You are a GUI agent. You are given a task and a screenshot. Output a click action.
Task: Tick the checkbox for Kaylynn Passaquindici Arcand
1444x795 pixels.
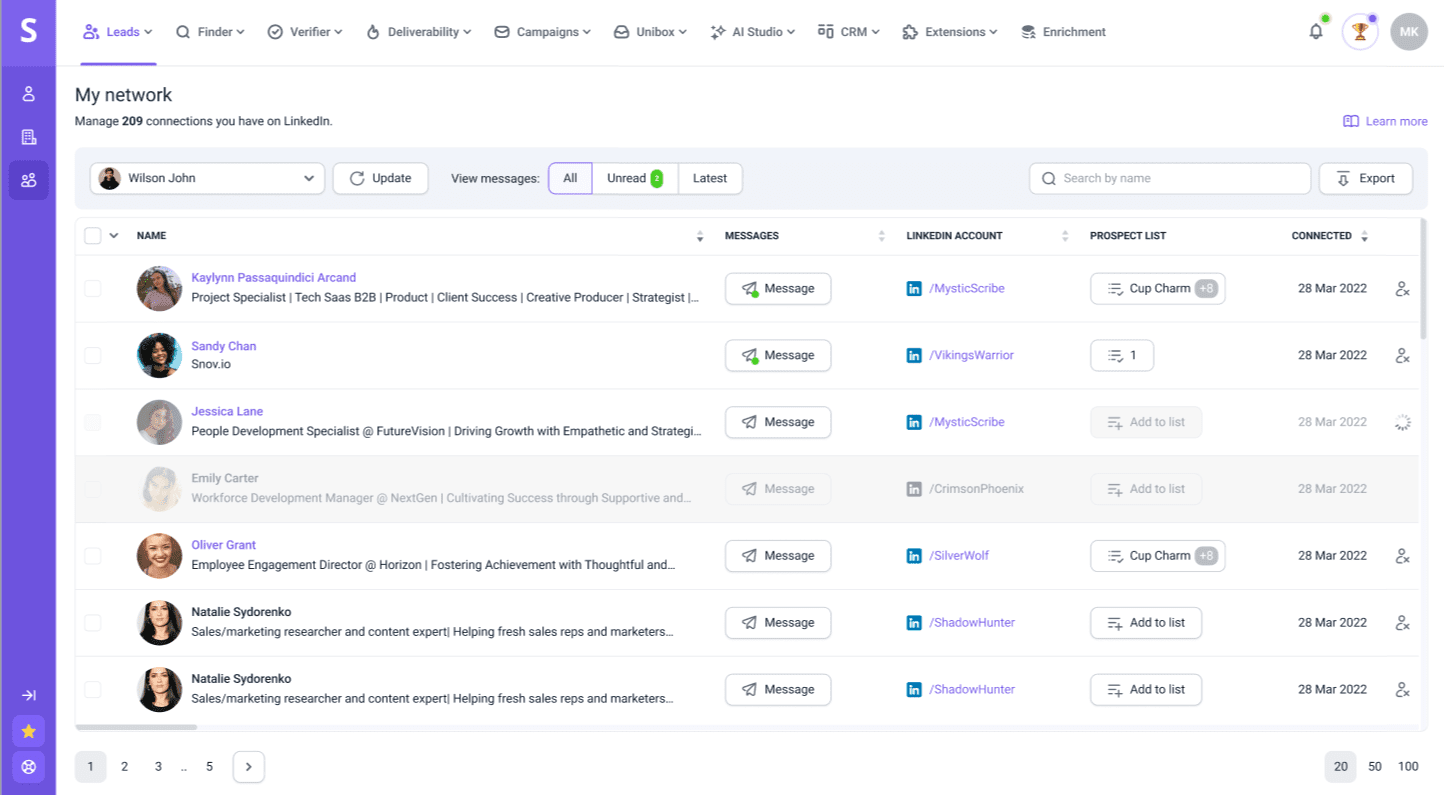[93, 289]
